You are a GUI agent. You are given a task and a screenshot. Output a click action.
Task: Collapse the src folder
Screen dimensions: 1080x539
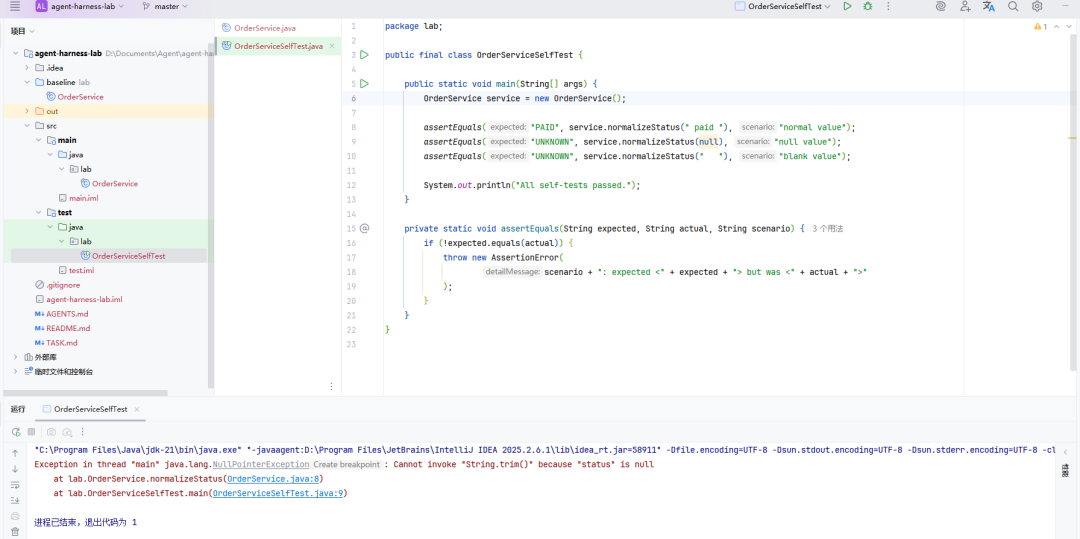[28, 125]
